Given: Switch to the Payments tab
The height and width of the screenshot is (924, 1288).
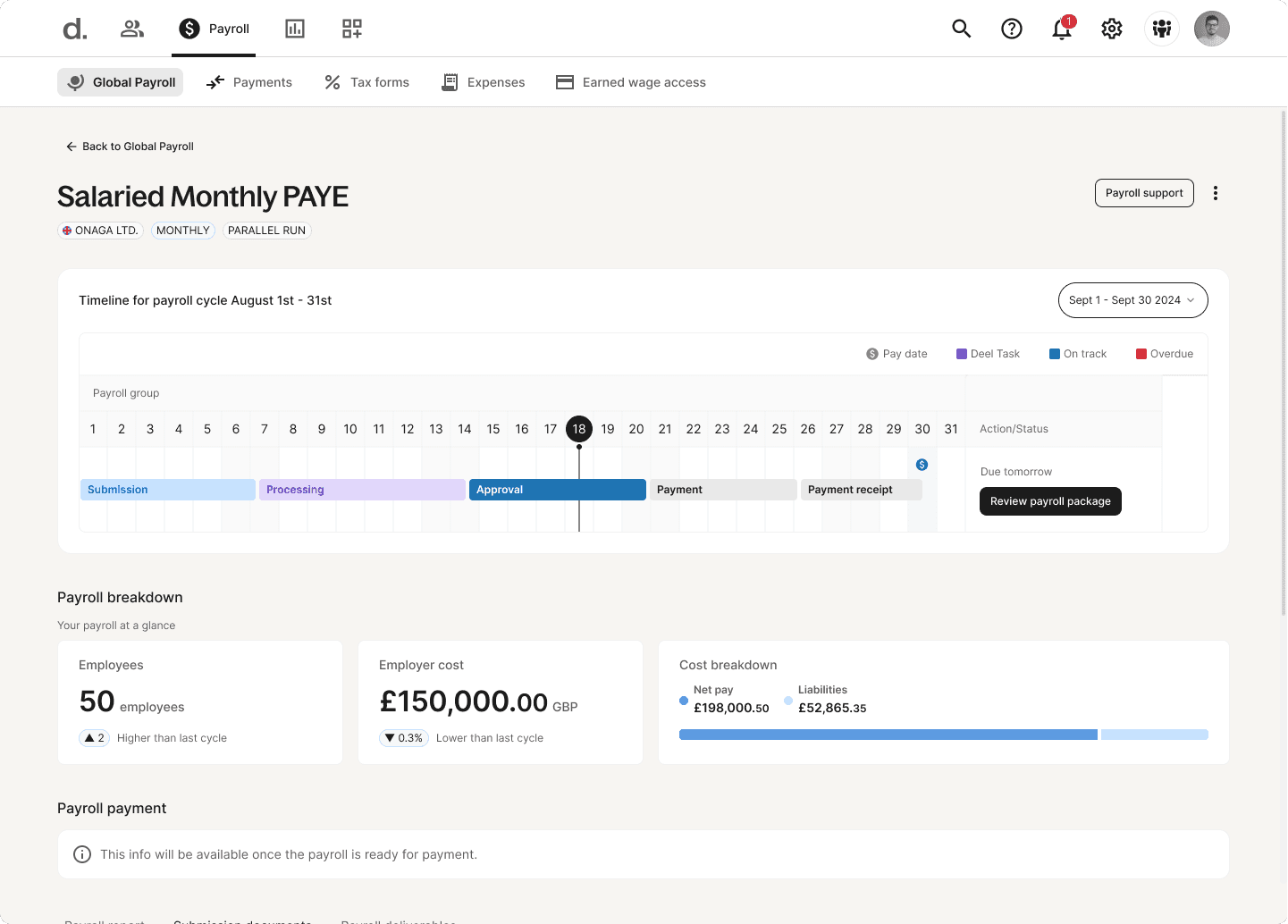Looking at the screenshot, I should pyautogui.click(x=248, y=81).
